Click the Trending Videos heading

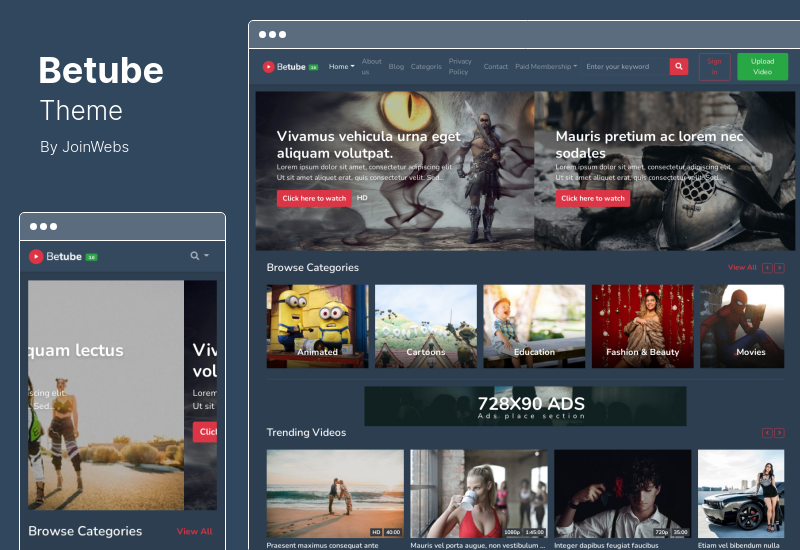[306, 433]
